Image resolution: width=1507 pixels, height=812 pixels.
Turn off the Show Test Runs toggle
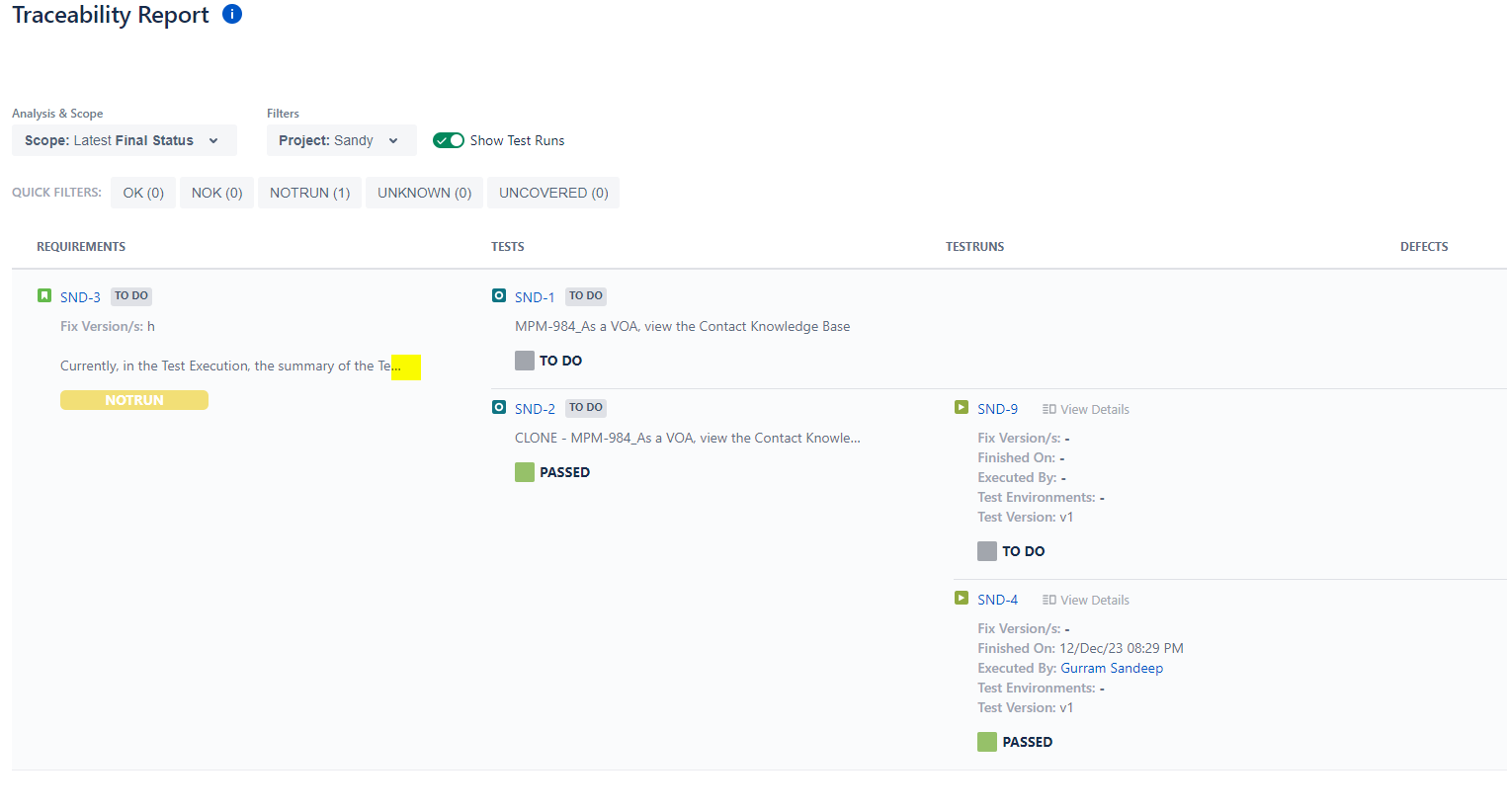(449, 140)
